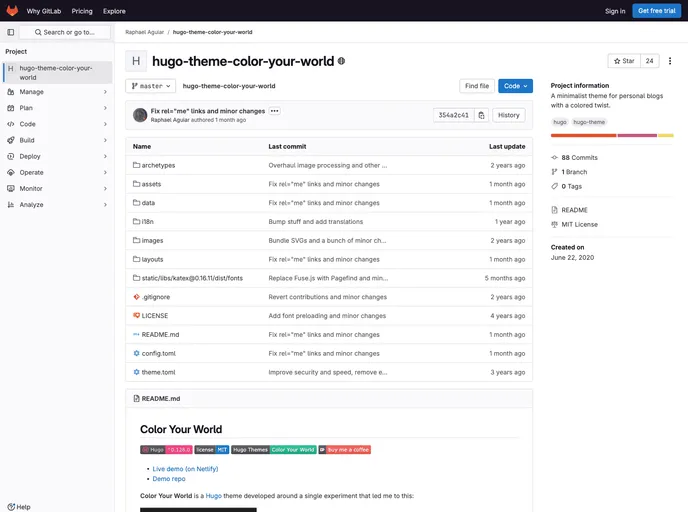Open the static/libs/katex fonts folder
Image resolution: width=688 pixels, height=512 pixels.
coord(192,278)
